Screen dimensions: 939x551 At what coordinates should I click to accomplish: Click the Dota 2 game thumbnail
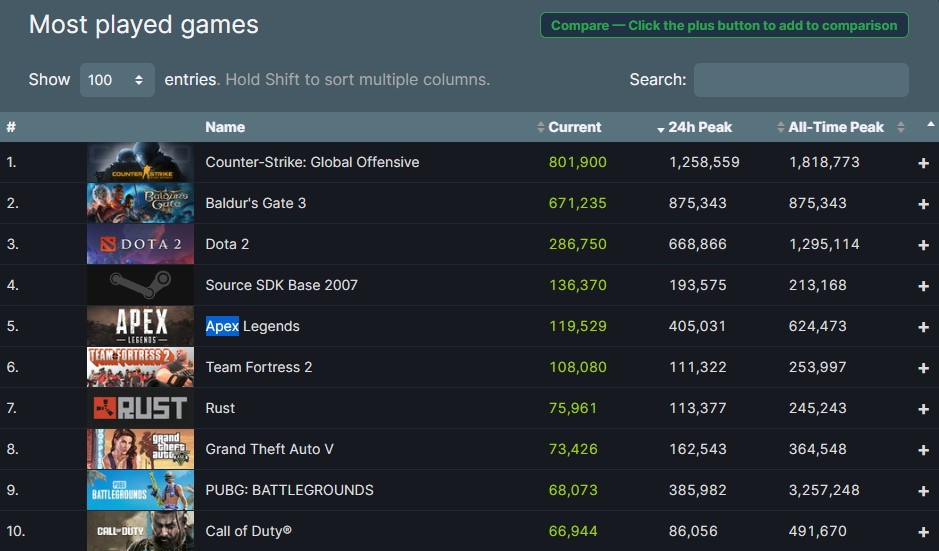click(140, 244)
